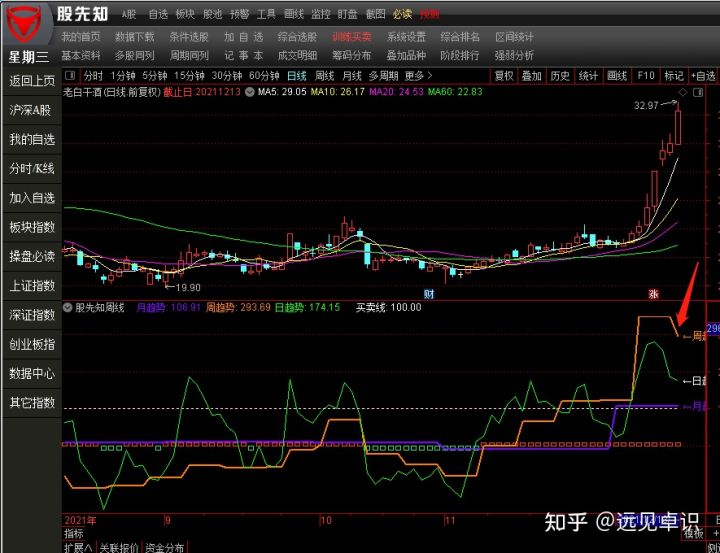Open the 自选 menu
The image size is (720, 553).
pyautogui.click(x=158, y=14)
